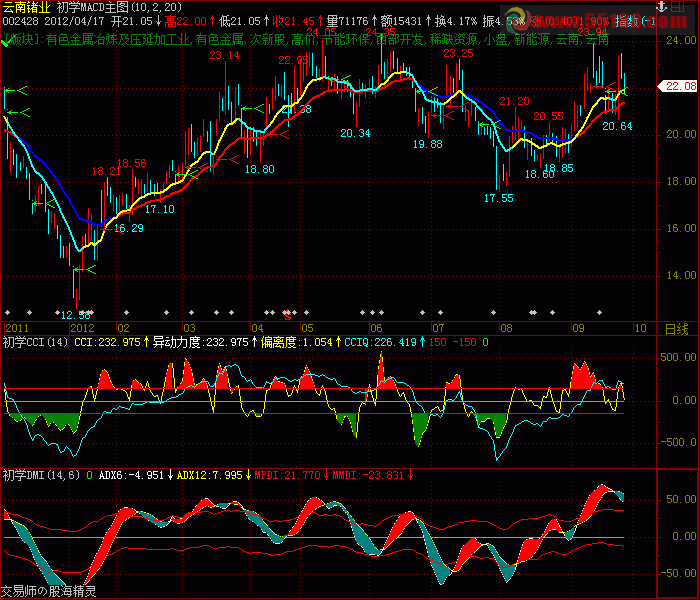Click the 03 month label on the time axis
This screenshot has height=600, width=700.
pos(190,329)
